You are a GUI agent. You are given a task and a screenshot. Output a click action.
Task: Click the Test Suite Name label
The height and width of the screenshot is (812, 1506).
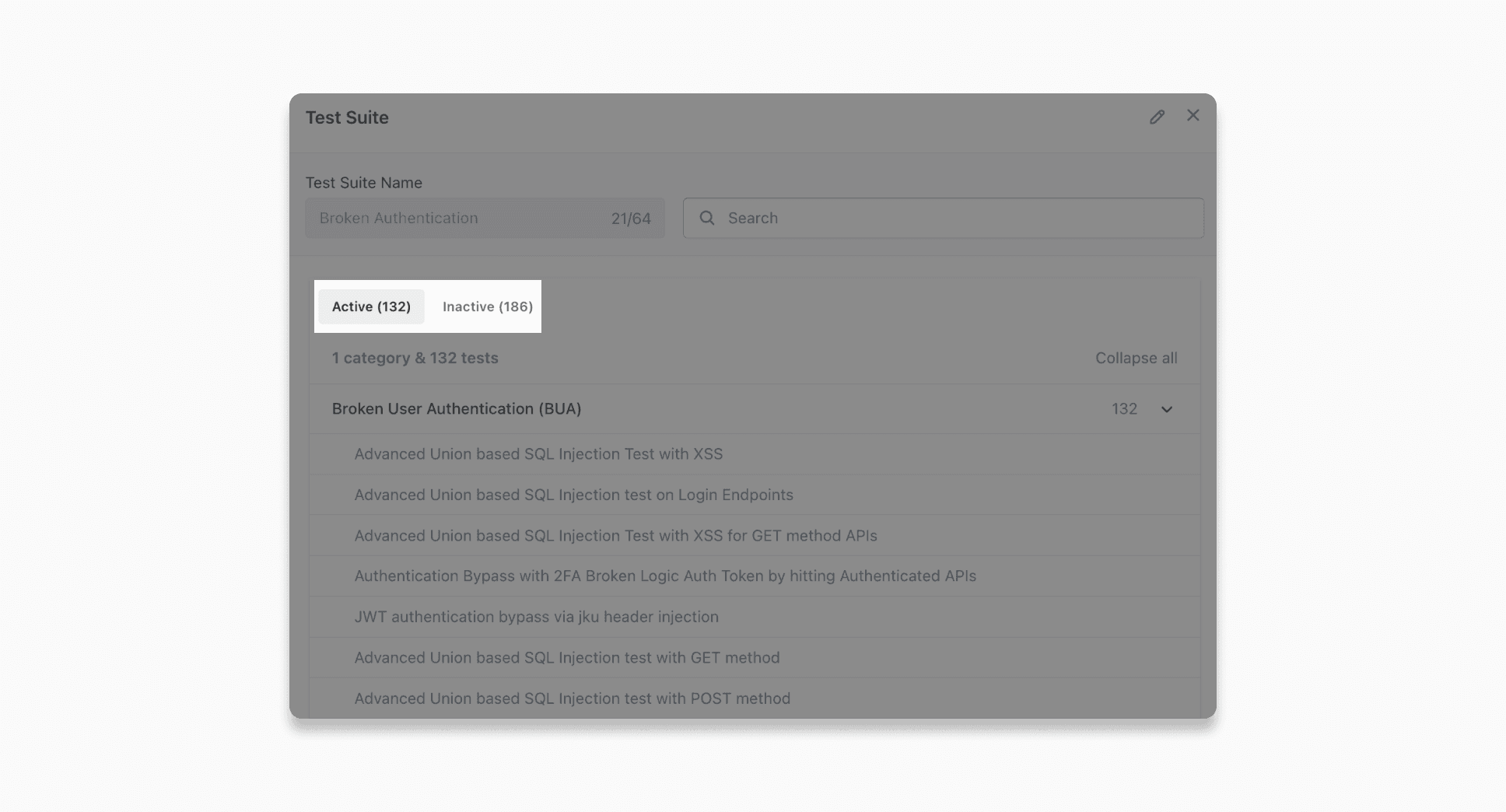tap(364, 183)
